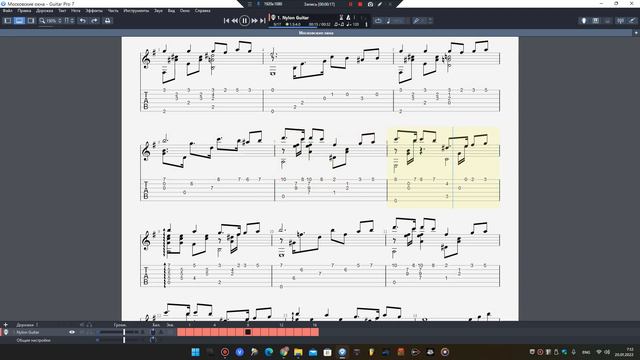Pause the playback
Image resolution: width=640 pixels, height=360 pixels.
244,20
